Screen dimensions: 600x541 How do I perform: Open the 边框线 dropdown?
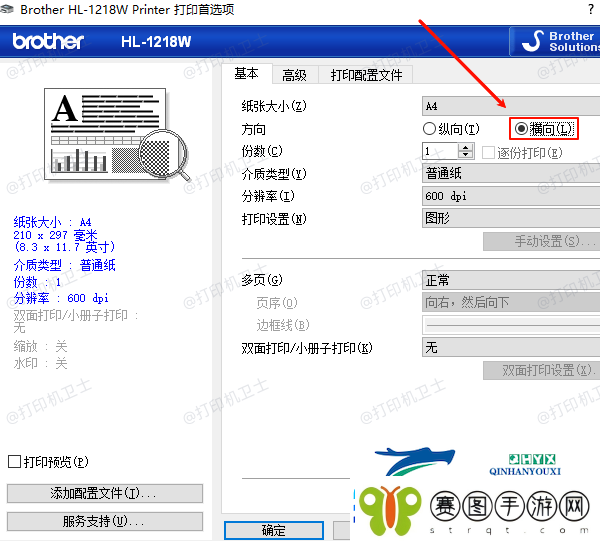click(x=511, y=325)
